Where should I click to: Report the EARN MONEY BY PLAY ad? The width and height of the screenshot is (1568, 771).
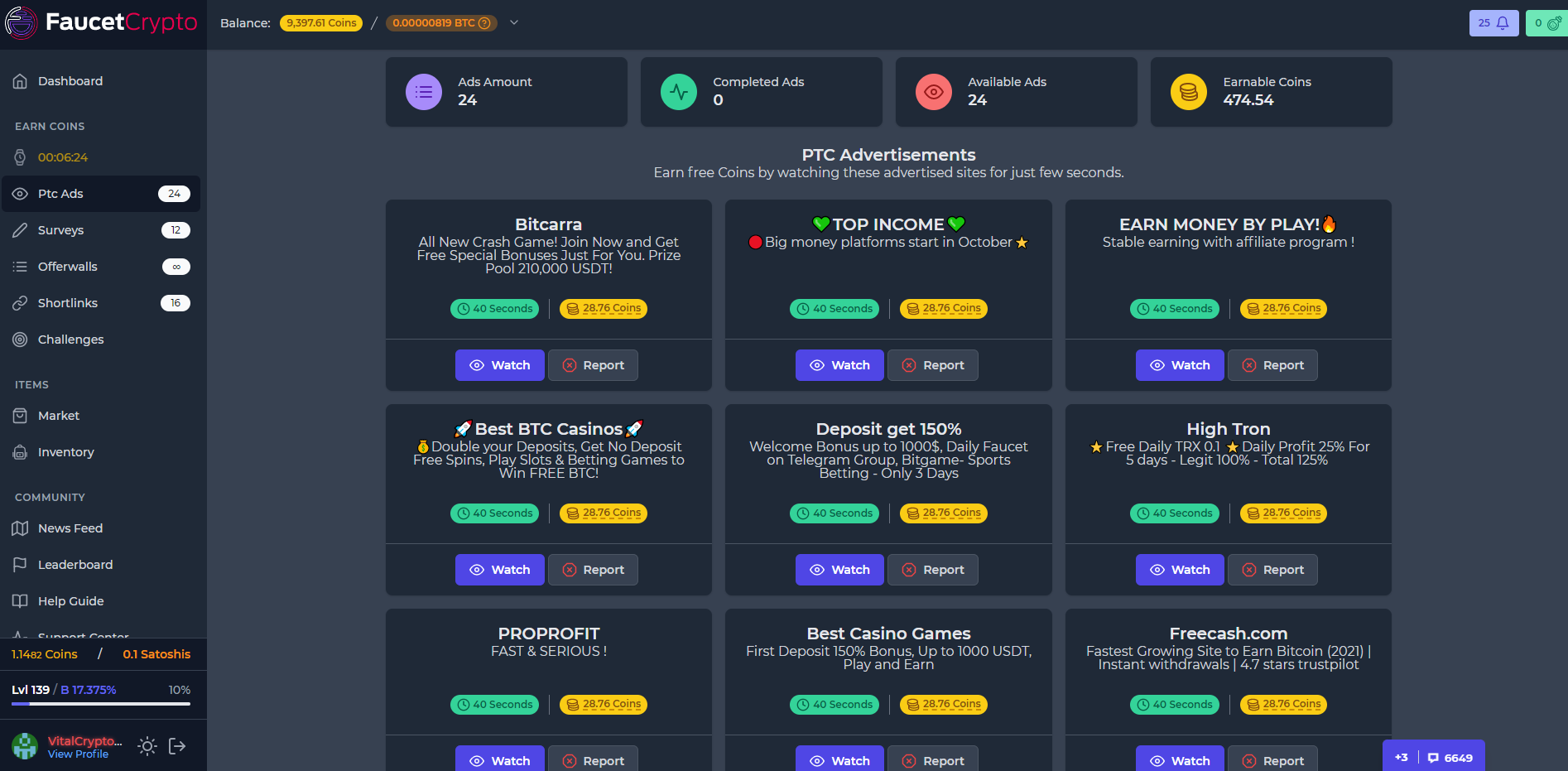[x=1272, y=365]
